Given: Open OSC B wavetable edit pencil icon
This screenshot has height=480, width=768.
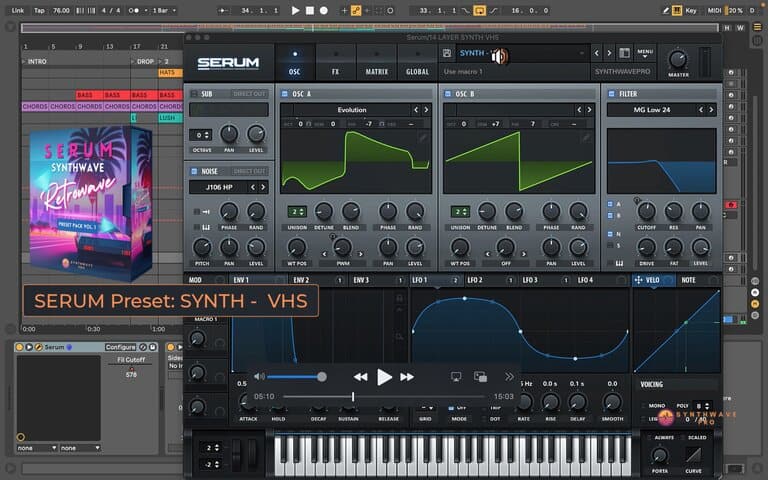Looking at the screenshot, I should tap(585, 138).
